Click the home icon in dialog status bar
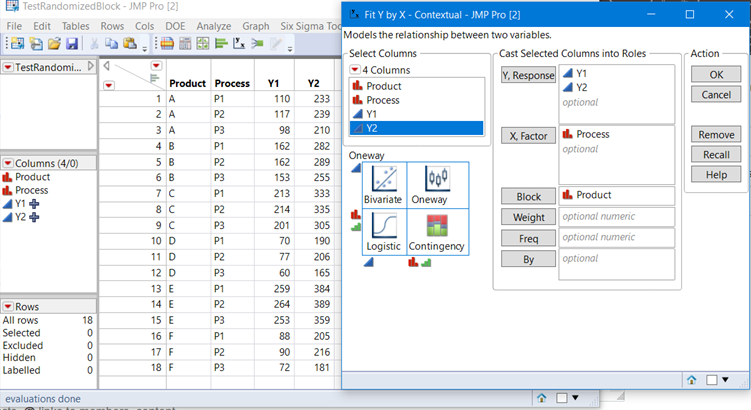This screenshot has width=751, height=410. click(692, 380)
